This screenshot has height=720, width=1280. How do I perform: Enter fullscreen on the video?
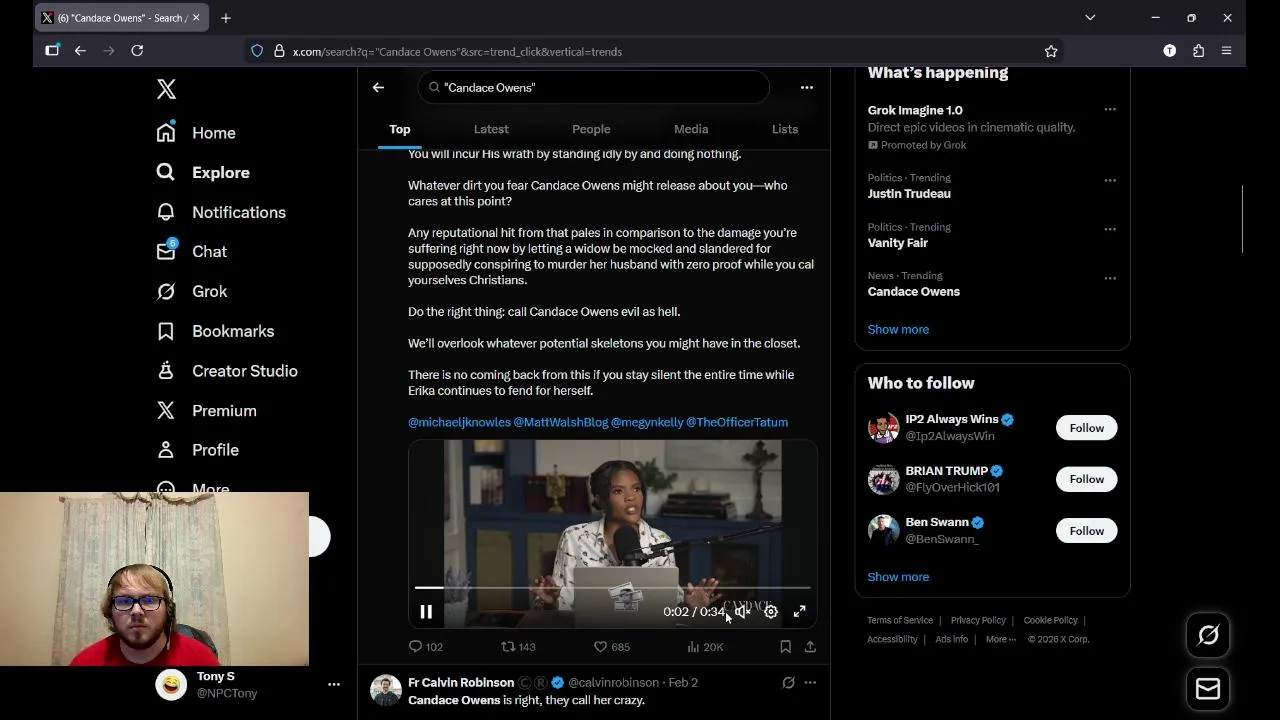coord(799,612)
